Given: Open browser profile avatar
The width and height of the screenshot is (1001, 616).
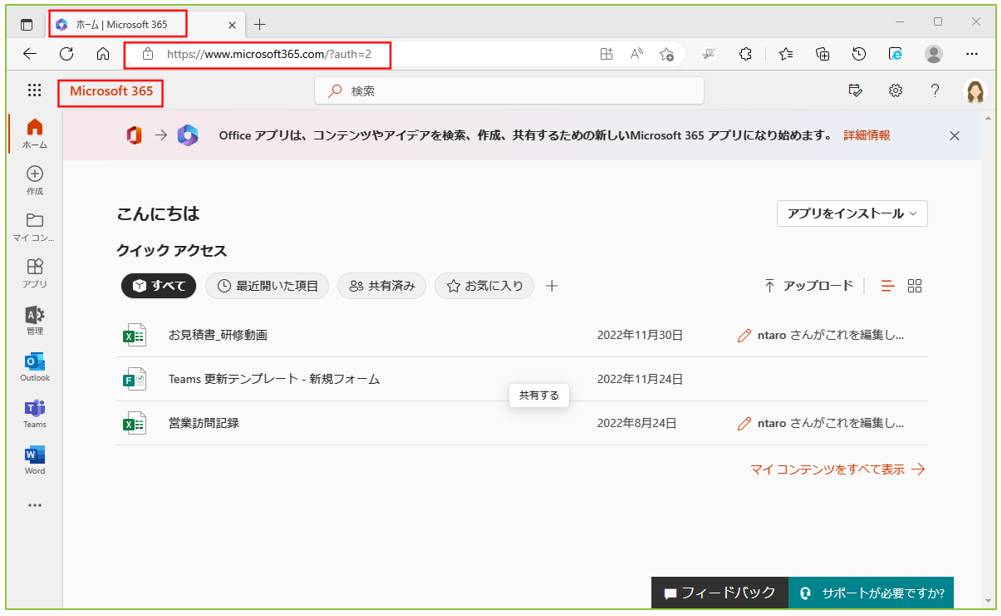Looking at the screenshot, I should pyautogui.click(x=933, y=54).
